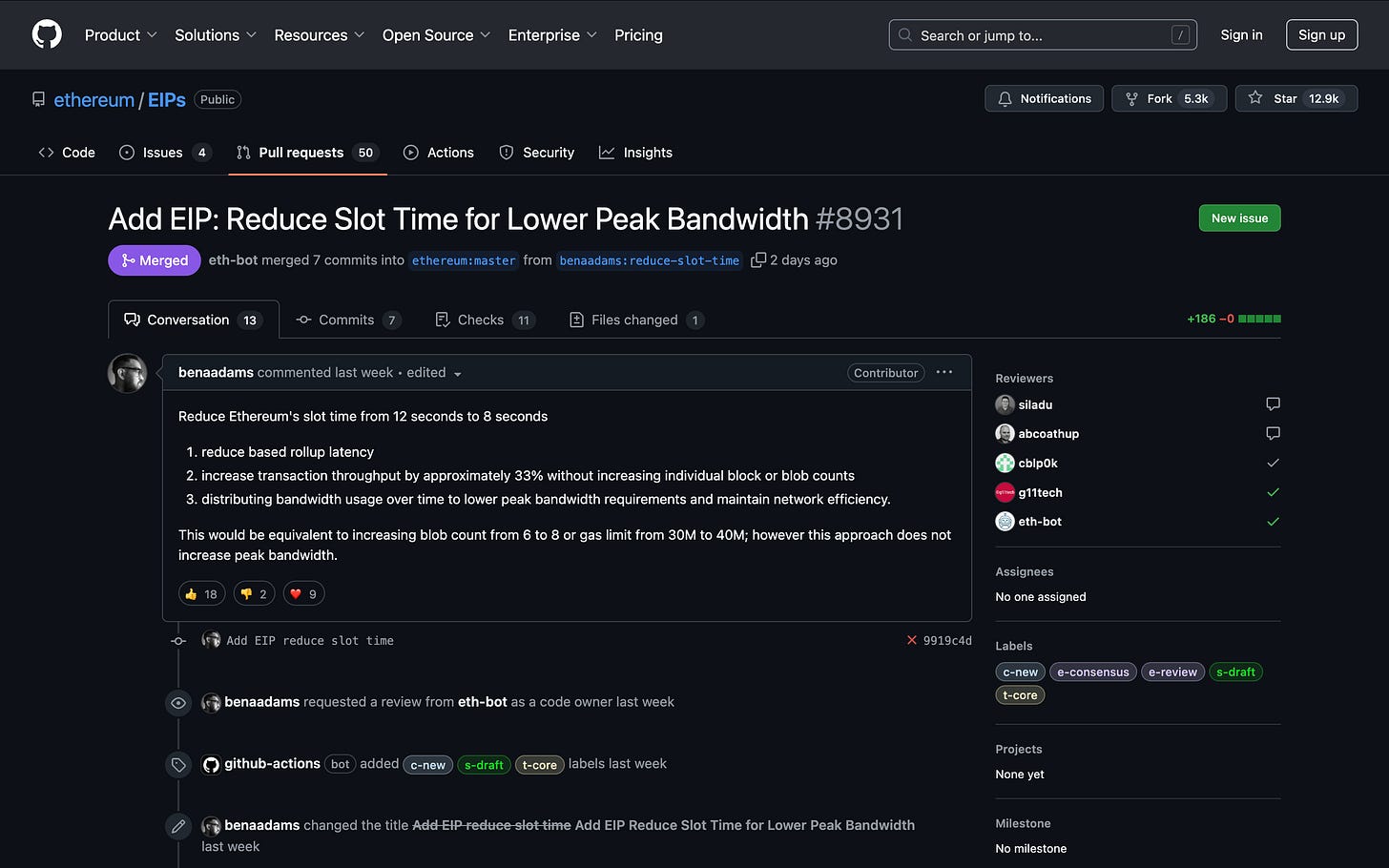This screenshot has height=868, width=1389.
Task: Fork the repository
Action: 1169,98
